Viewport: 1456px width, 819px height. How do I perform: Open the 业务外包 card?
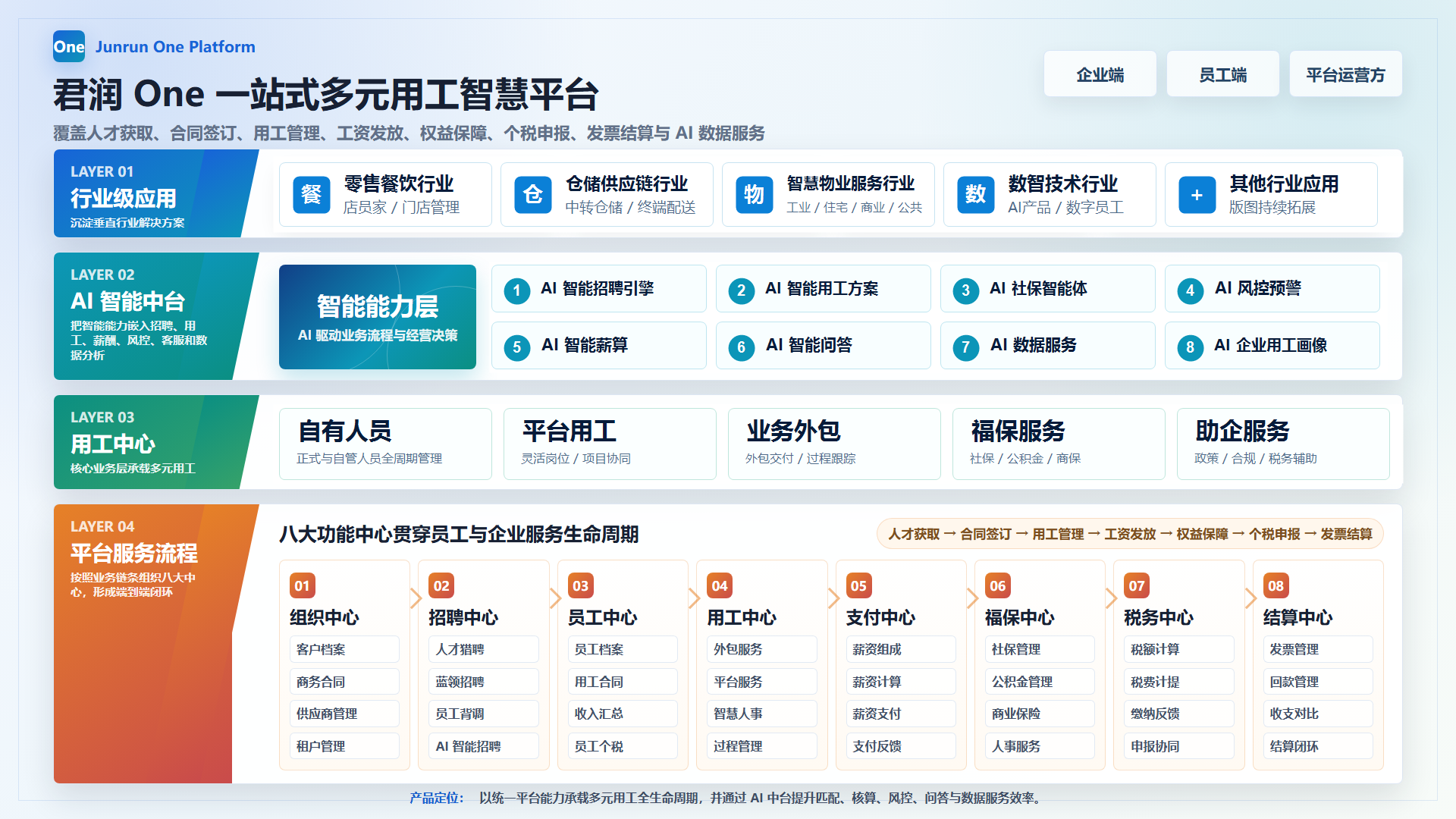tap(834, 444)
